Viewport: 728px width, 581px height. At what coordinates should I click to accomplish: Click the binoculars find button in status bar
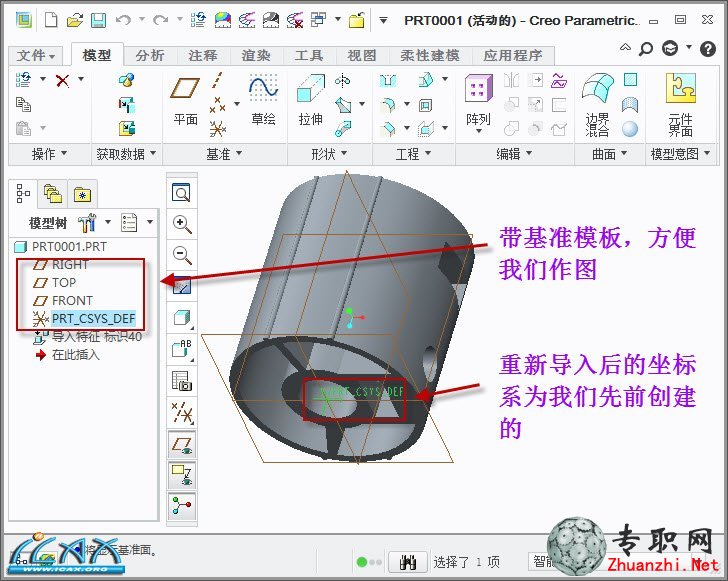[408, 562]
